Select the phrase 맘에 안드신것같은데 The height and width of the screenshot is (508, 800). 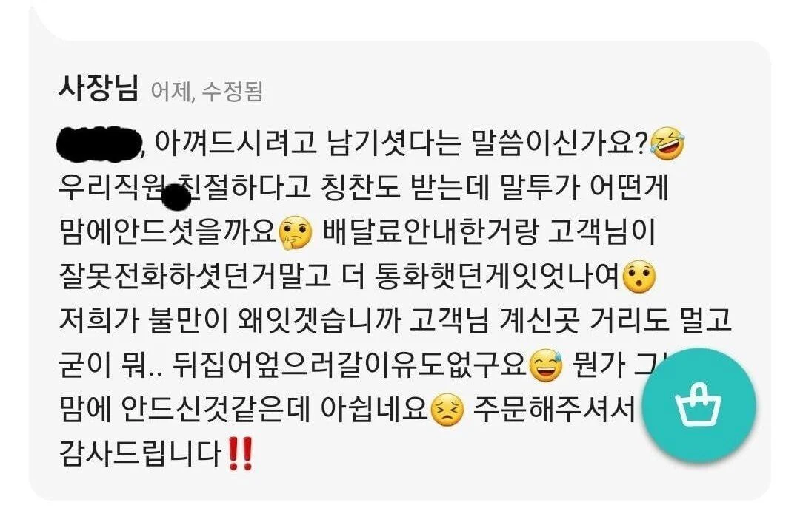185,410
